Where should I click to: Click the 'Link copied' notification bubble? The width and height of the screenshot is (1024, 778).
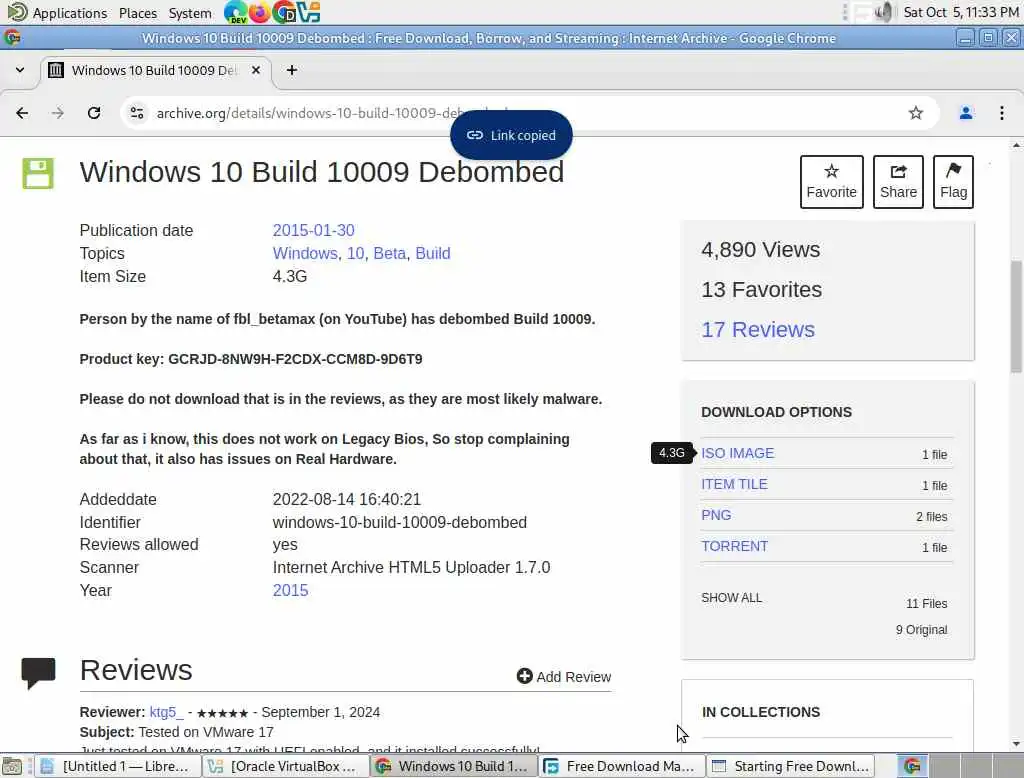[511, 135]
